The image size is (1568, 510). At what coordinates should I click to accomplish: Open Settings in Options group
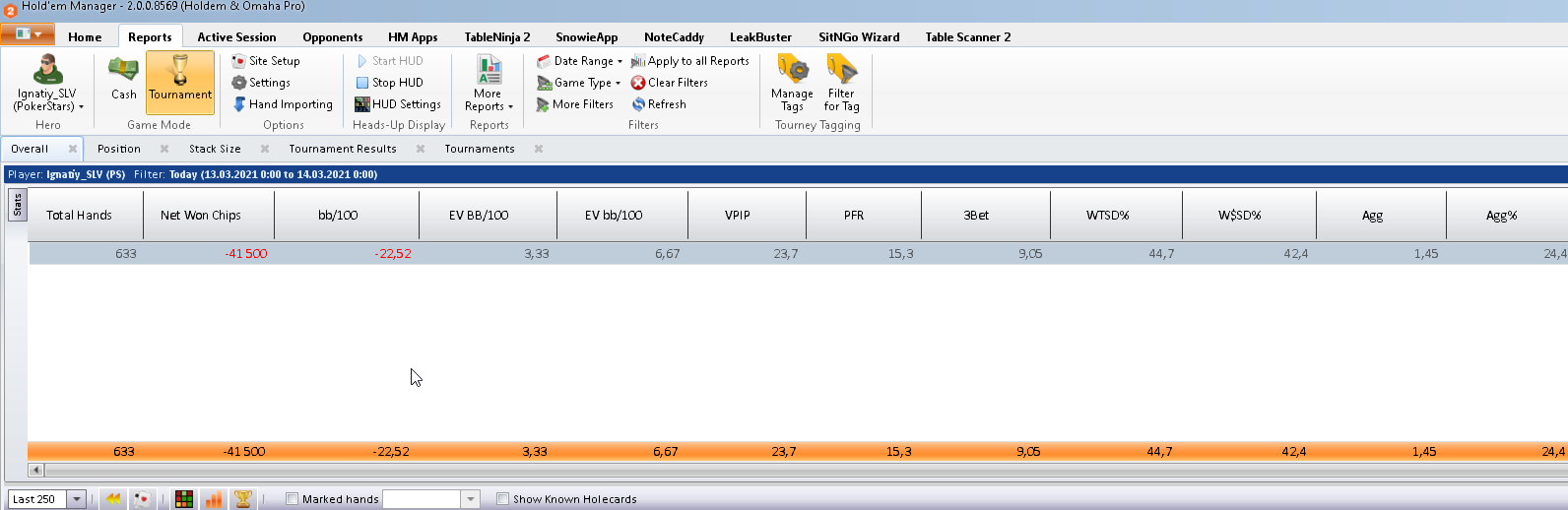pos(261,83)
